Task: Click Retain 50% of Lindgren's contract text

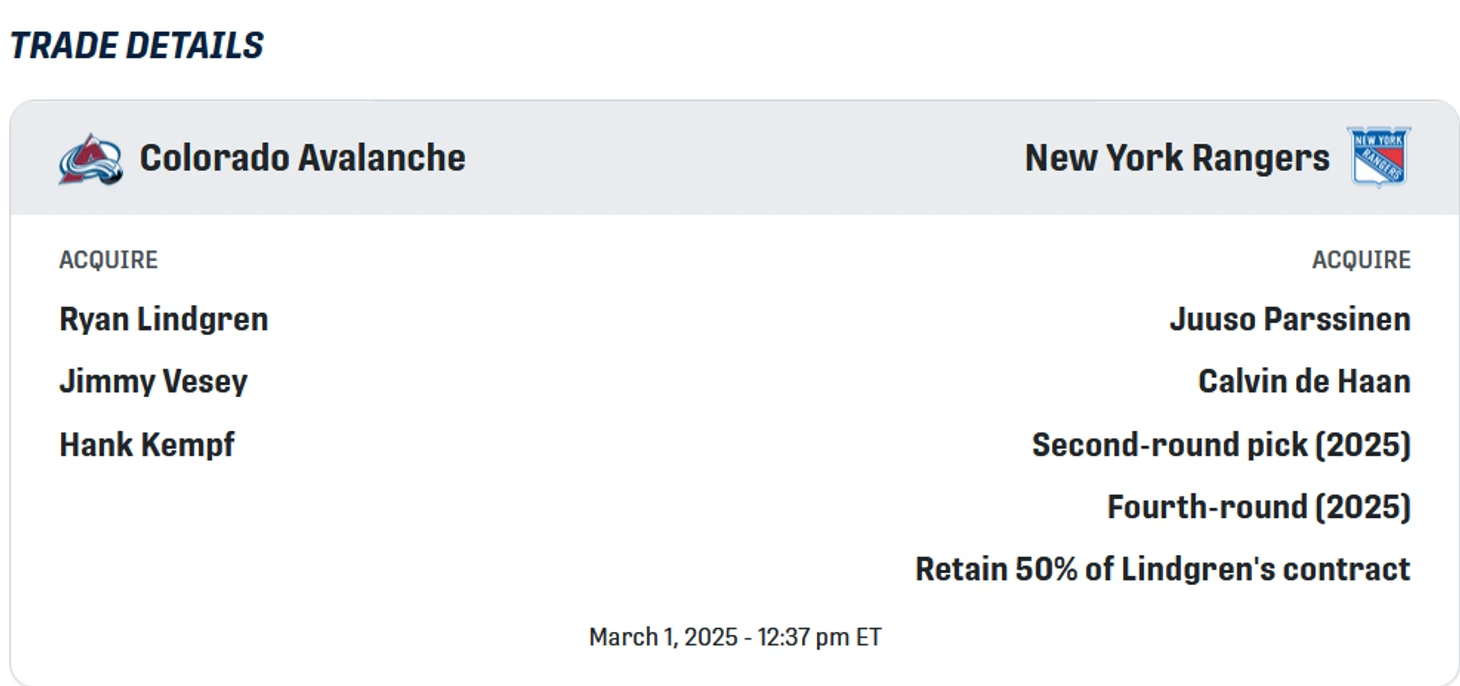Action: pyautogui.click(x=1163, y=569)
